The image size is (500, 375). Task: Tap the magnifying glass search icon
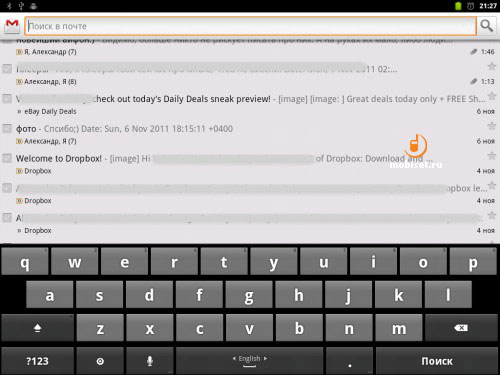(486, 26)
